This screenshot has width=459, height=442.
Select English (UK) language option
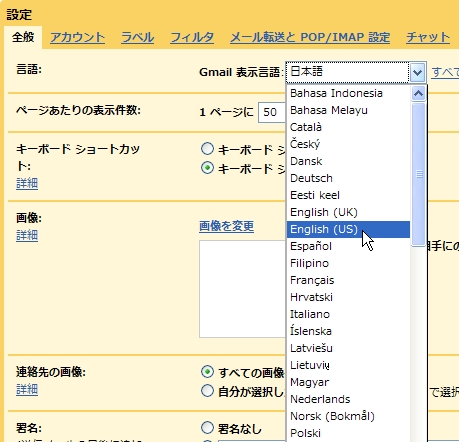(x=348, y=212)
